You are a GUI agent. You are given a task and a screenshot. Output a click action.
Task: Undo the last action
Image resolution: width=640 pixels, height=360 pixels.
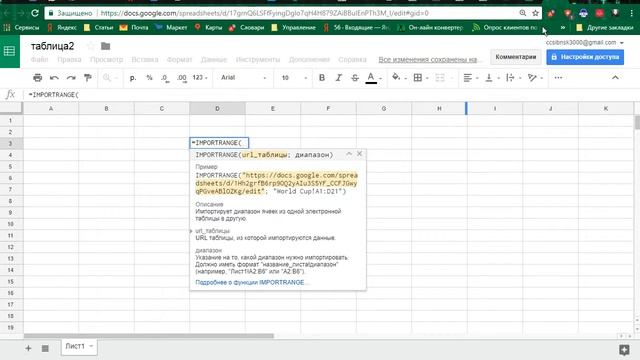tap(54, 78)
